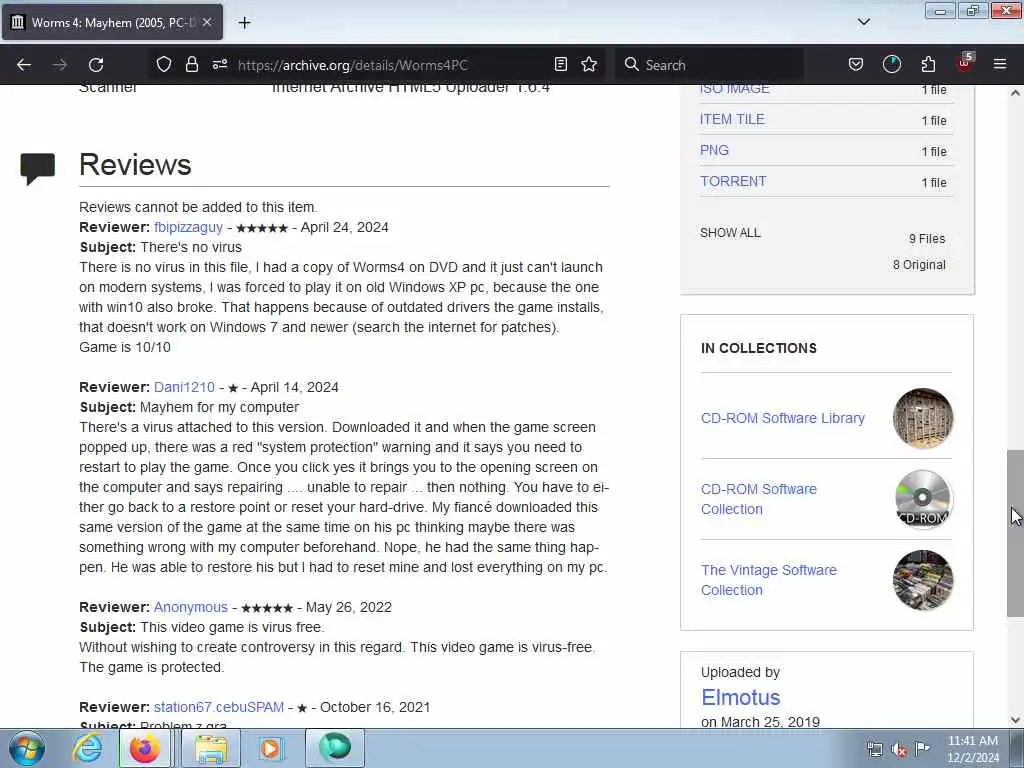Download the TORRENT file

[733, 182]
